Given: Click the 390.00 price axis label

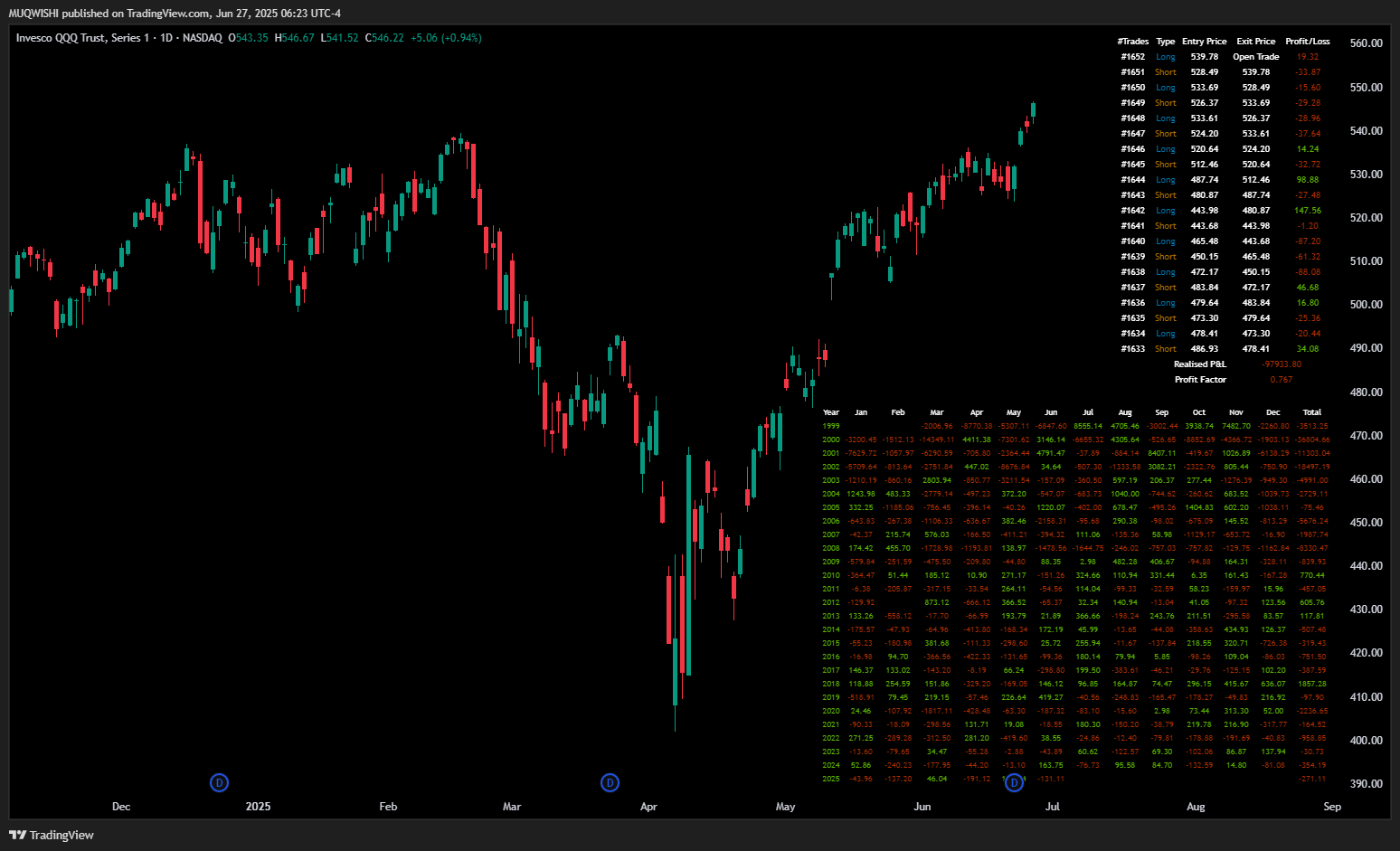Looking at the screenshot, I should tap(1366, 784).
